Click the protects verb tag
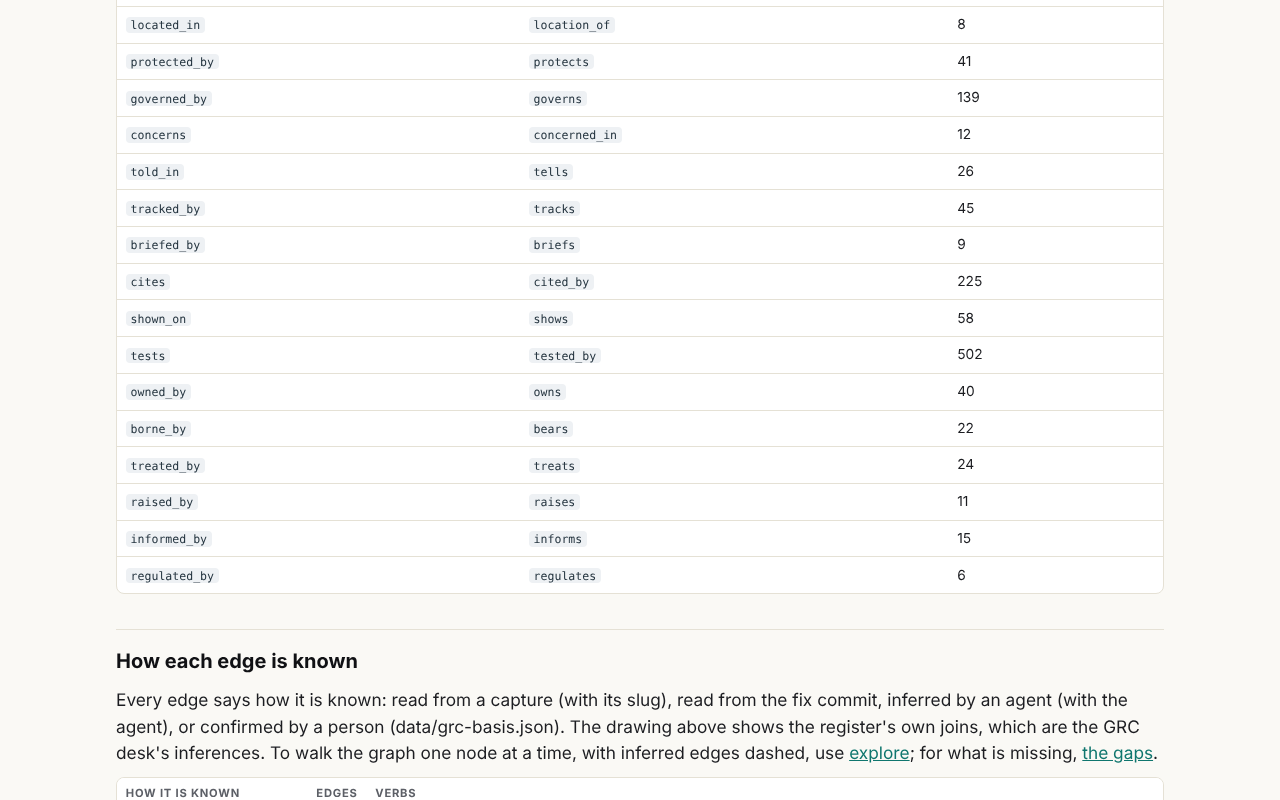Image resolution: width=1280 pixels, height=800 pixels. 561,62
